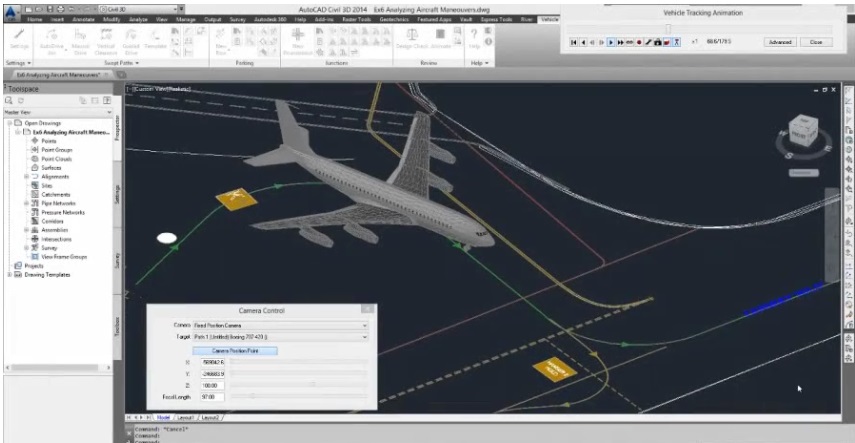Viewport: 855px width, 443px height.
Task: Open the Output ribbon tab
Action: coord(213,19)
